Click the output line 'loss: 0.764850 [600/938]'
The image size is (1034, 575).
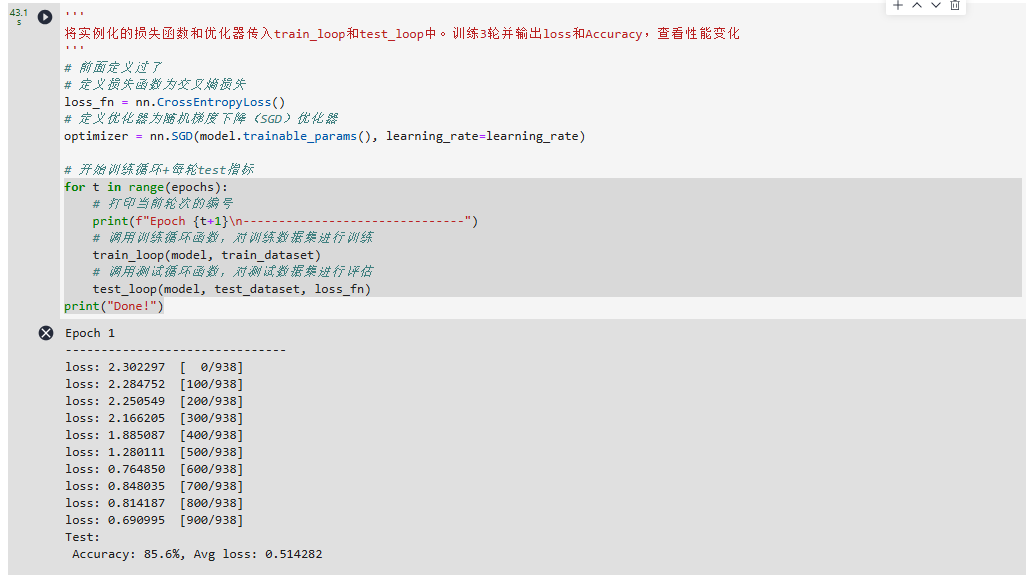(x=154, y=469)
